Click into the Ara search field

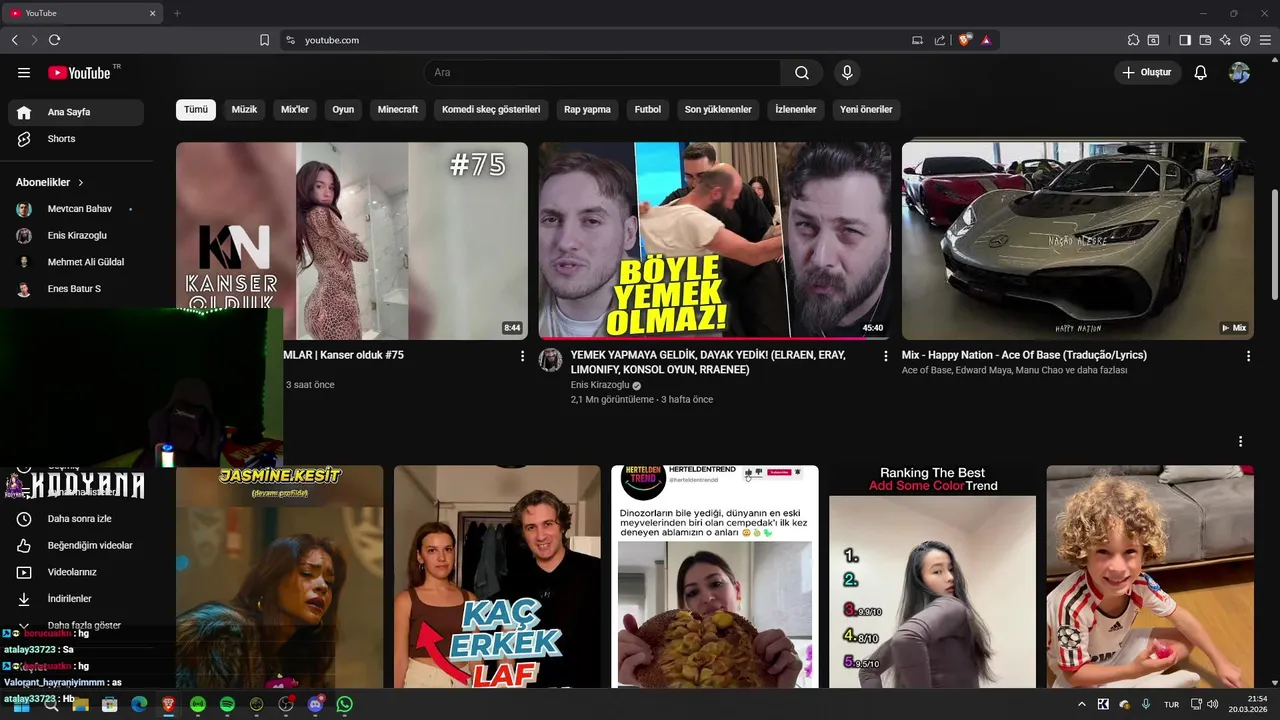point(603,73)
